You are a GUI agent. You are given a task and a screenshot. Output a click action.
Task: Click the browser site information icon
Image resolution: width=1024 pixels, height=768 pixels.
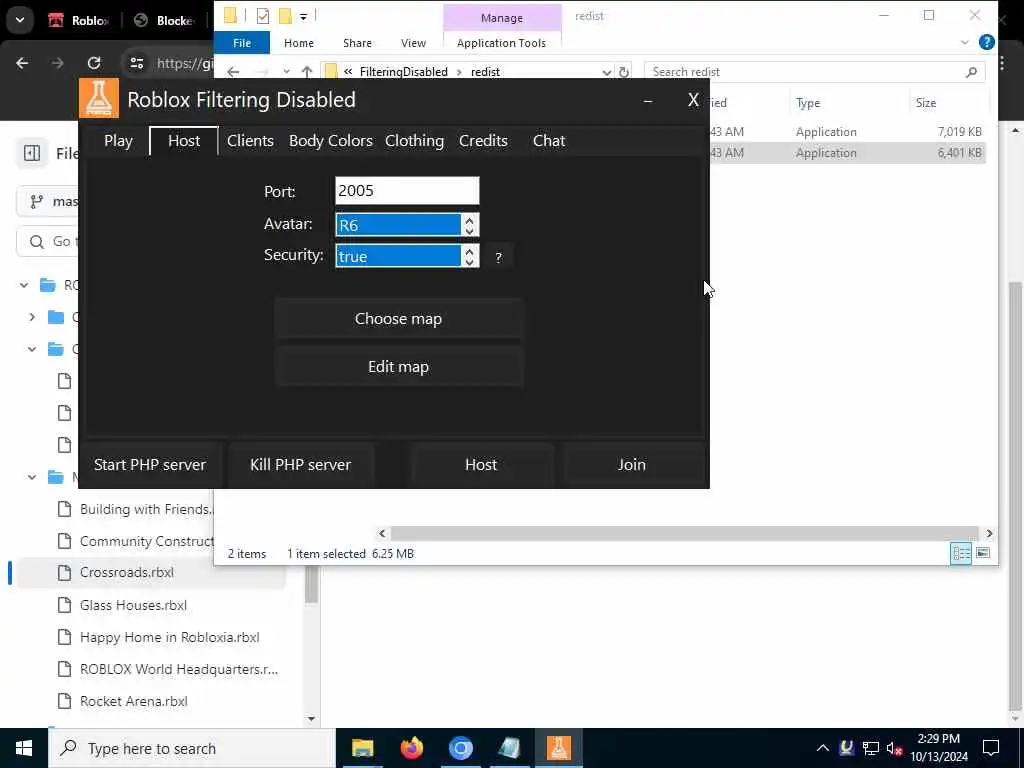[136, 63]
